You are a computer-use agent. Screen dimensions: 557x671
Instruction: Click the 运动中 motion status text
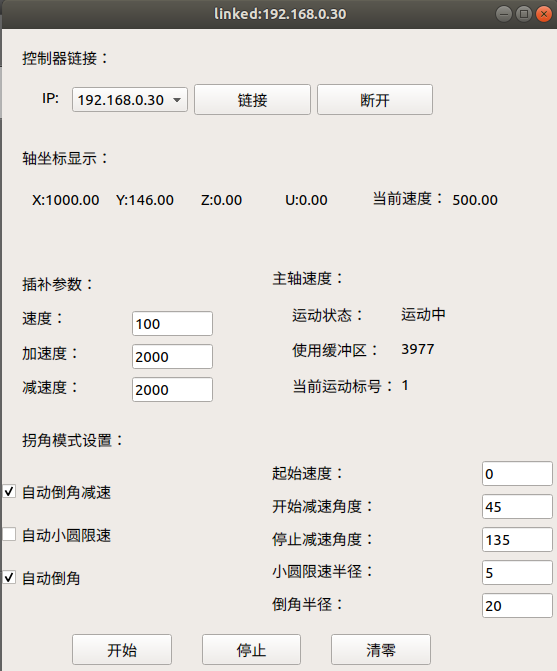point(424,315)
